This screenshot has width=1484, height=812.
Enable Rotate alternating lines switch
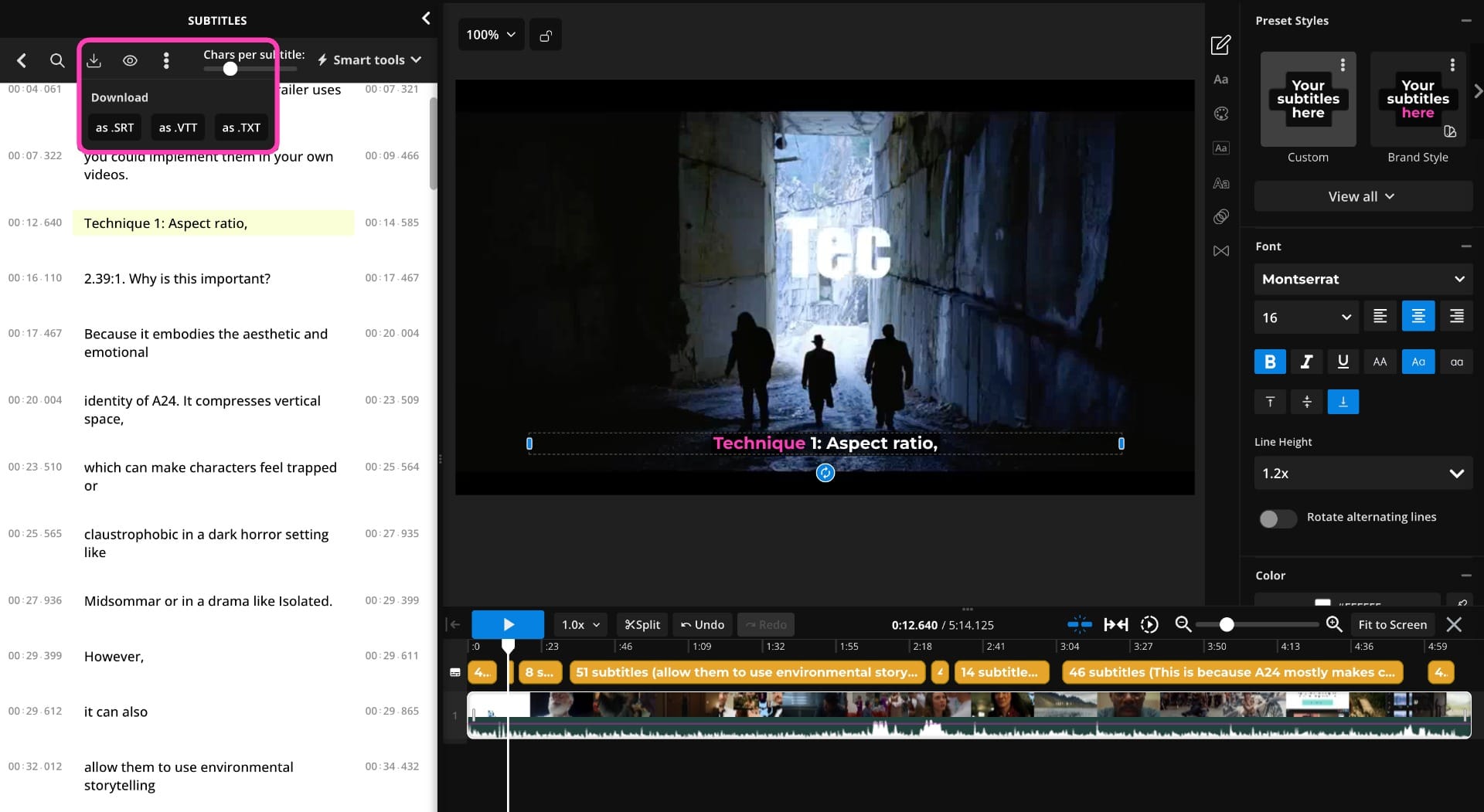[x=1278, y=518]
